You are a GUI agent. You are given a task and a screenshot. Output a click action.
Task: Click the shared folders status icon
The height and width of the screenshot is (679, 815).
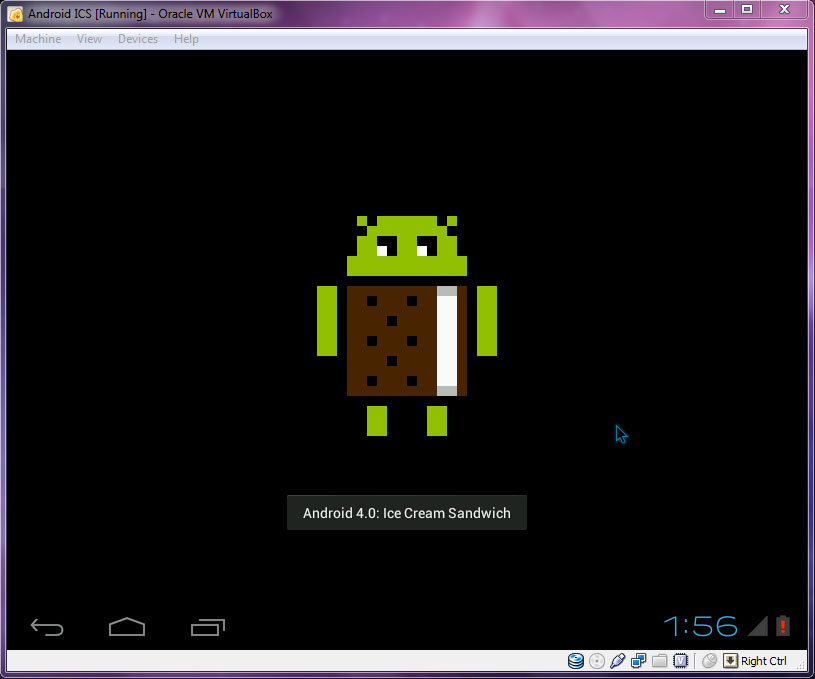click(659, 661)
